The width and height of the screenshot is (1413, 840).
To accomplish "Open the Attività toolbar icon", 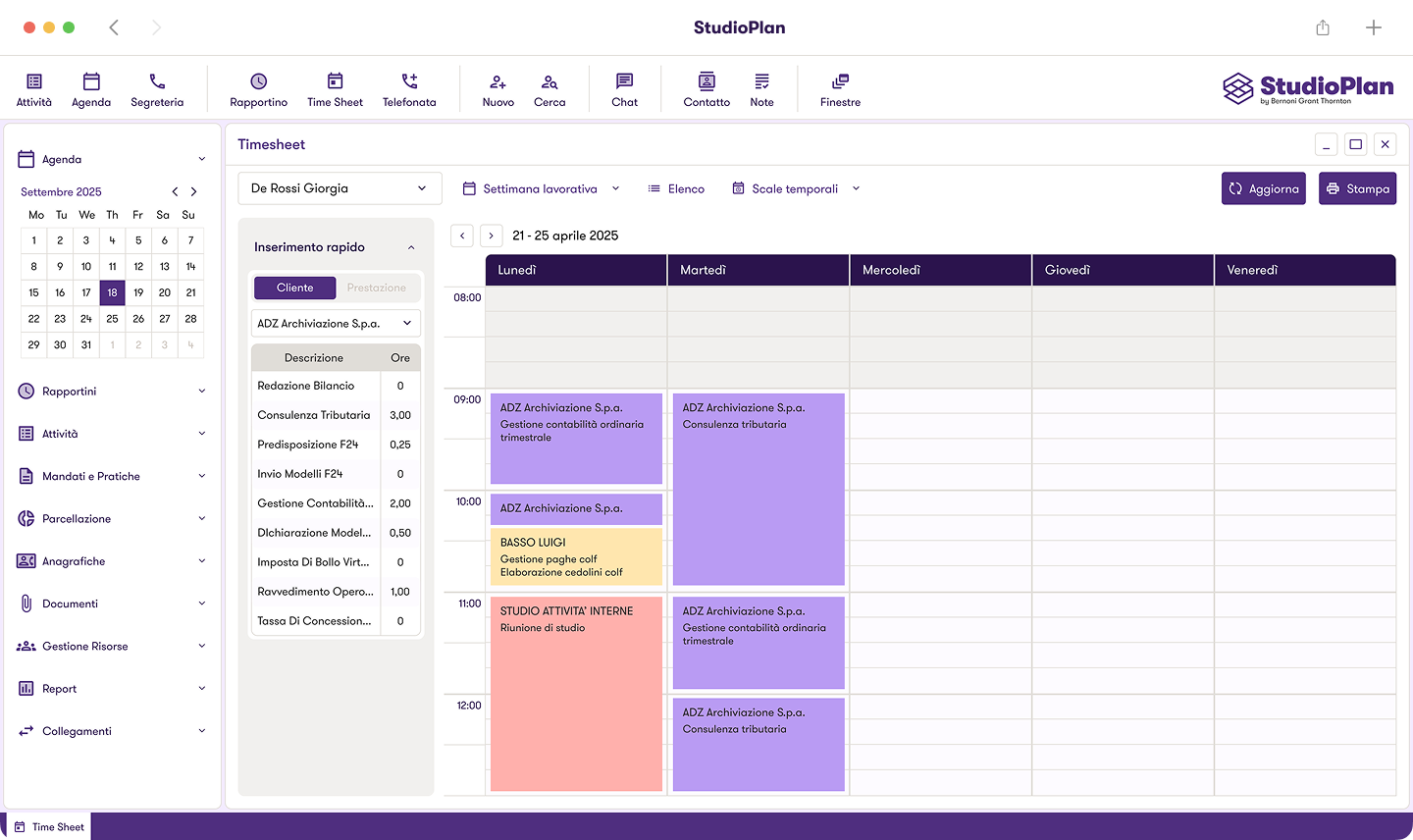I will click(x=34, y=90).
